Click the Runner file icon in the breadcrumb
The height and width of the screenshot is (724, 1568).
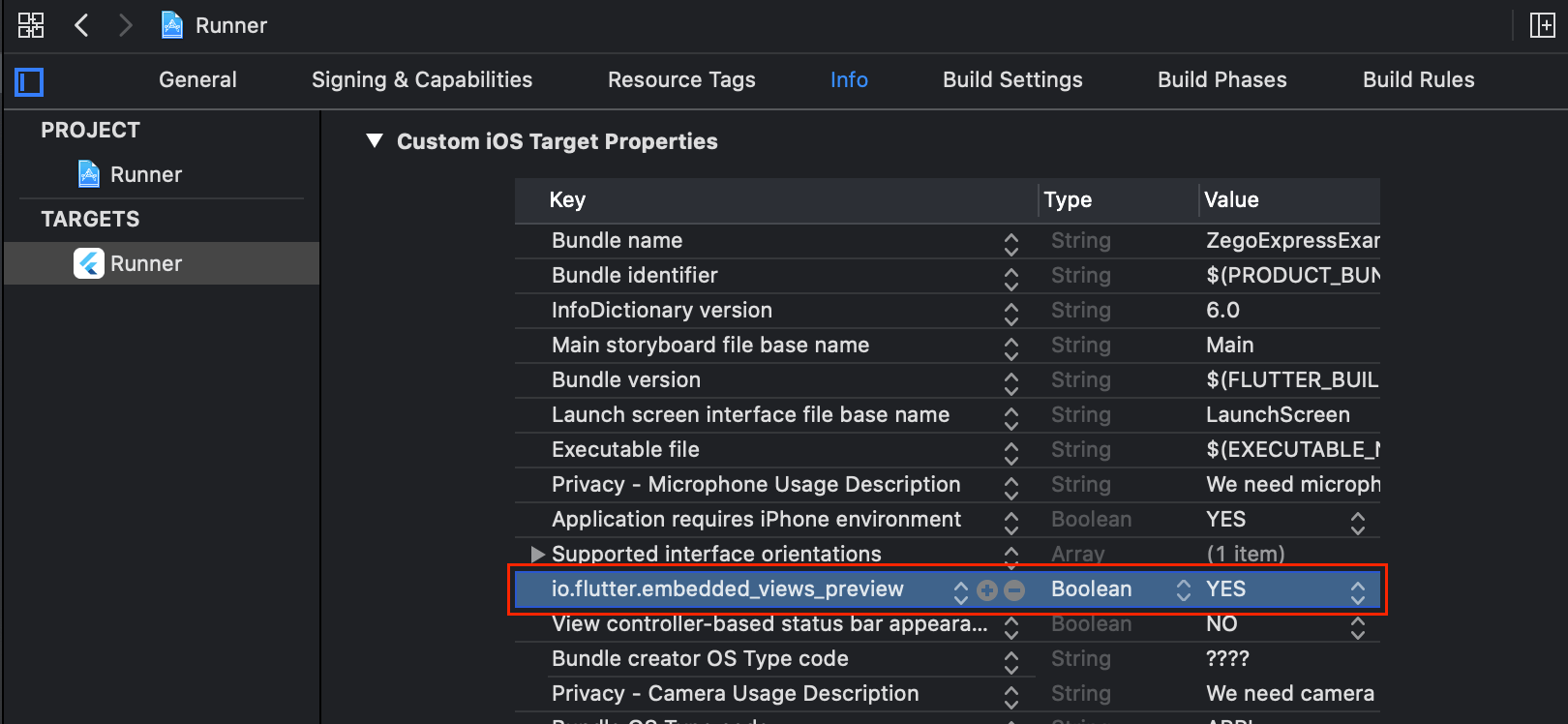tap(172, 25)
